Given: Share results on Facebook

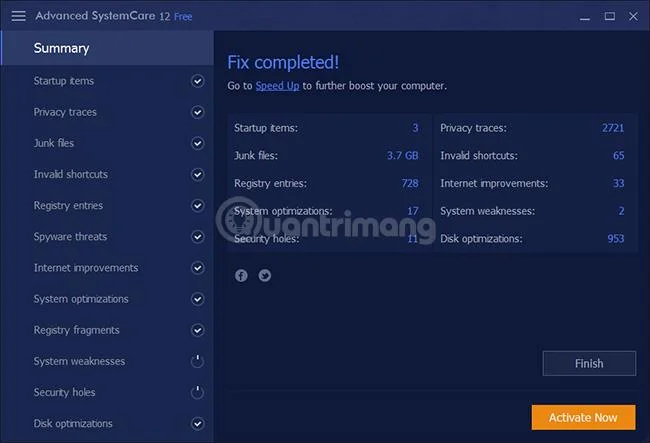Looking at the screenshot, I should tap(241, 276).
